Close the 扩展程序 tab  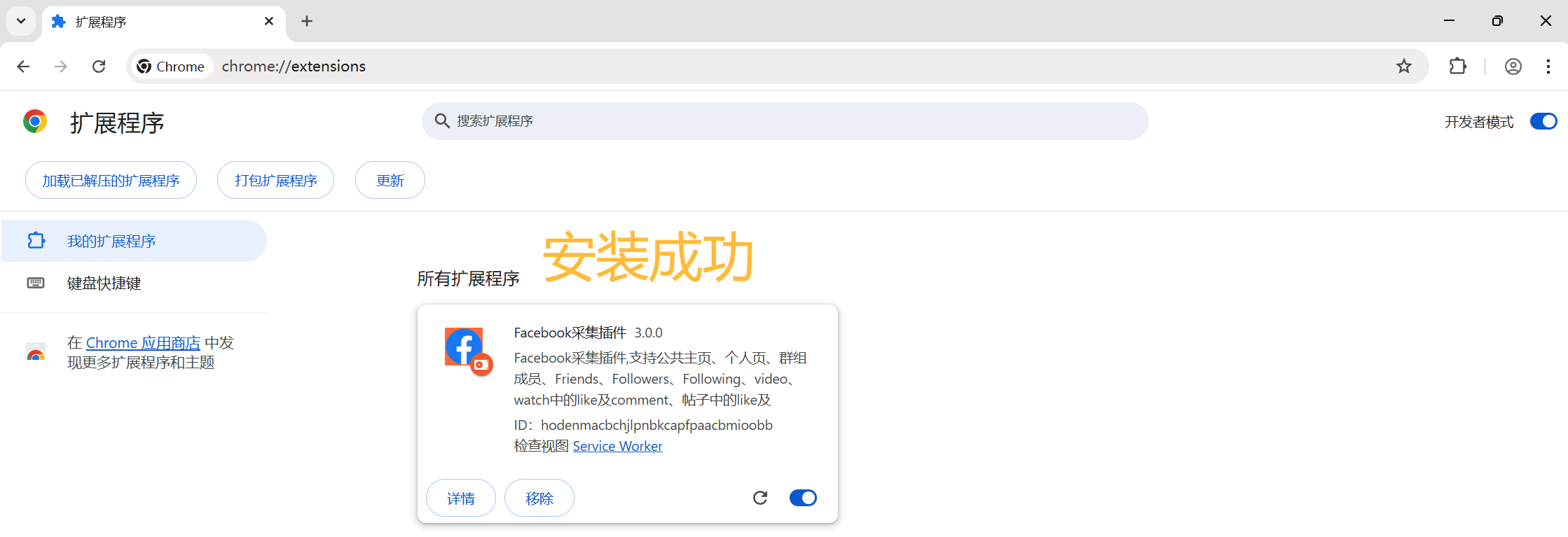click(269, 22)
